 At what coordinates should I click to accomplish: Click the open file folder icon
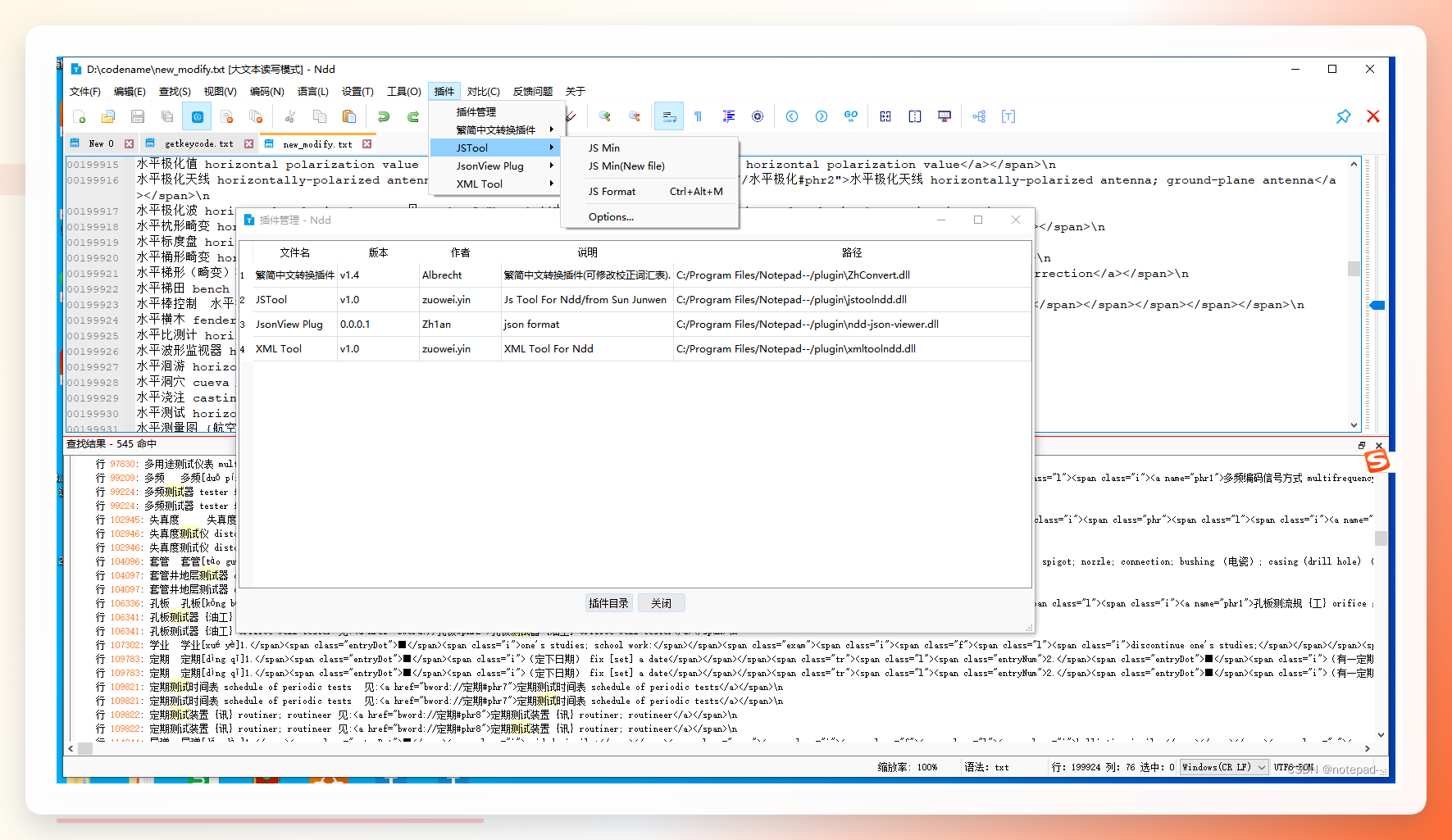(108, 116)
